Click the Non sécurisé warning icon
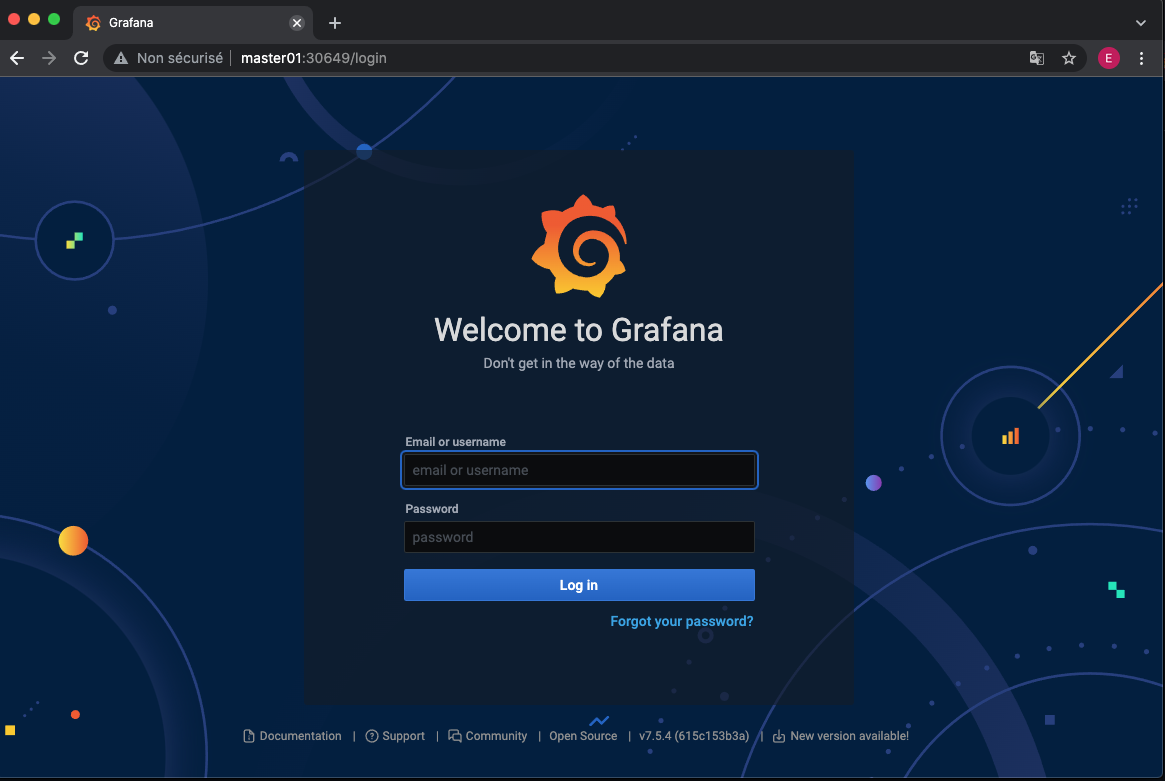This screenshot has width=1165, height=781. [121, 58]
